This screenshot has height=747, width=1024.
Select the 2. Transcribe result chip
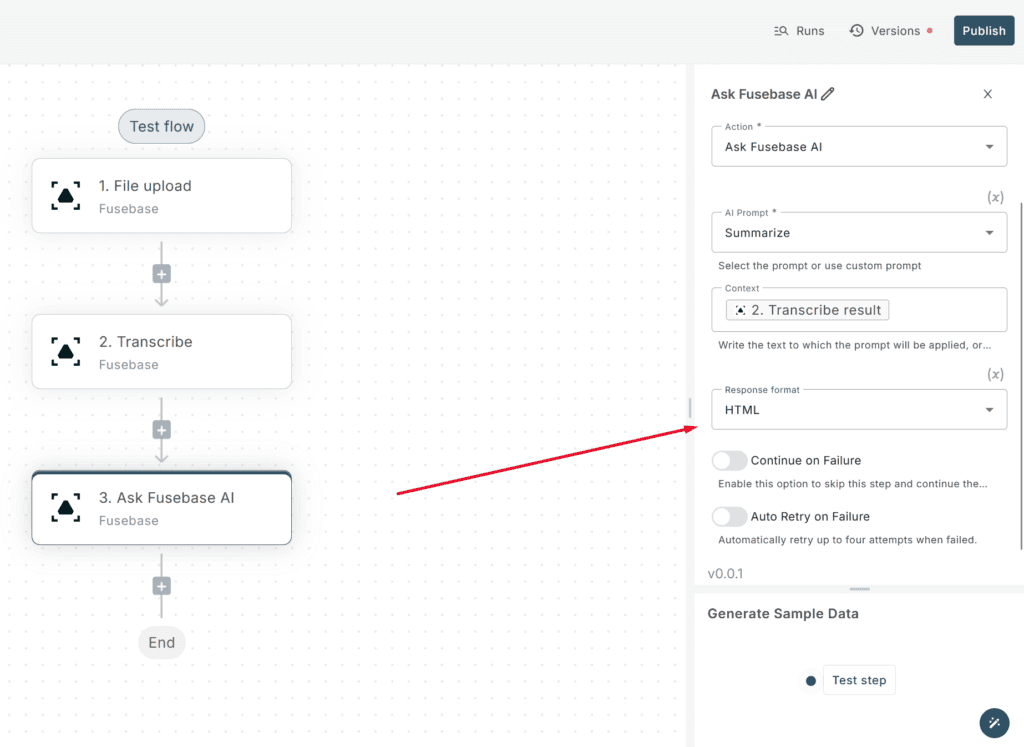click(807, 310)
